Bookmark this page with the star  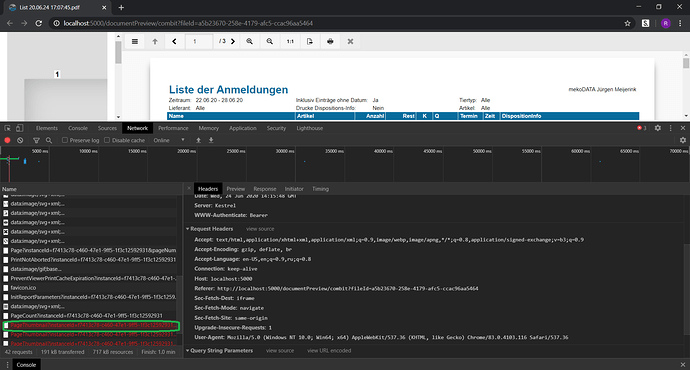point(628,23)
